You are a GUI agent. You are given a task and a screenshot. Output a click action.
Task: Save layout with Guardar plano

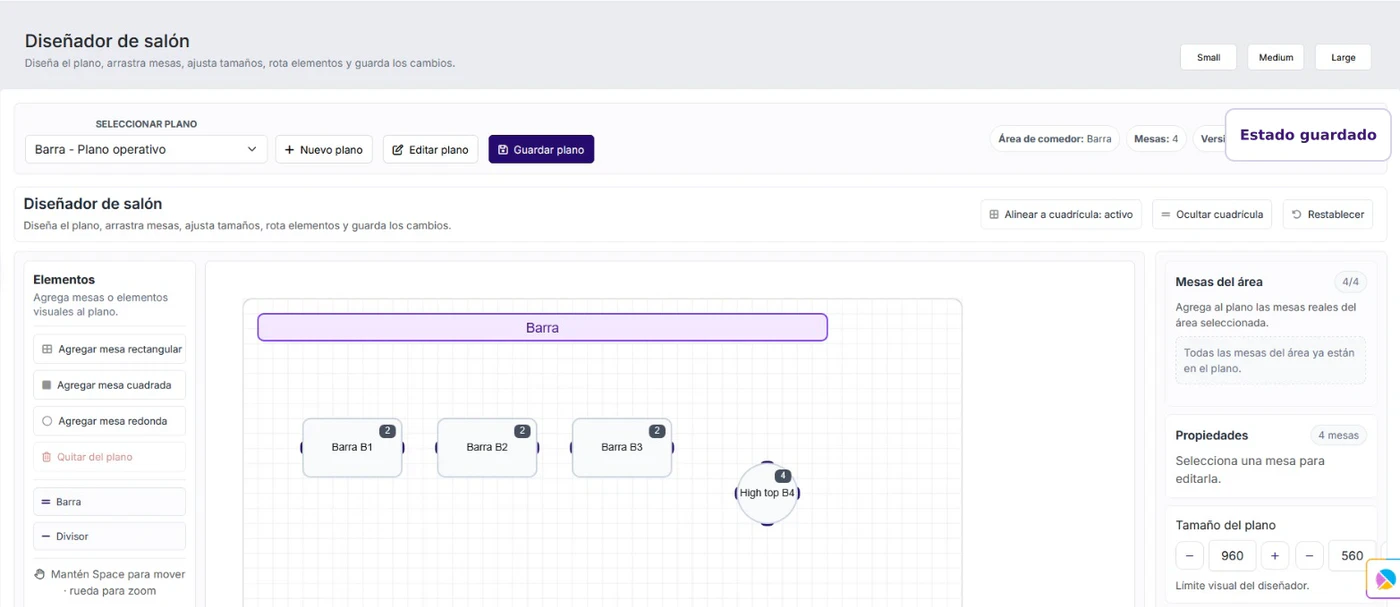[541, 149]
